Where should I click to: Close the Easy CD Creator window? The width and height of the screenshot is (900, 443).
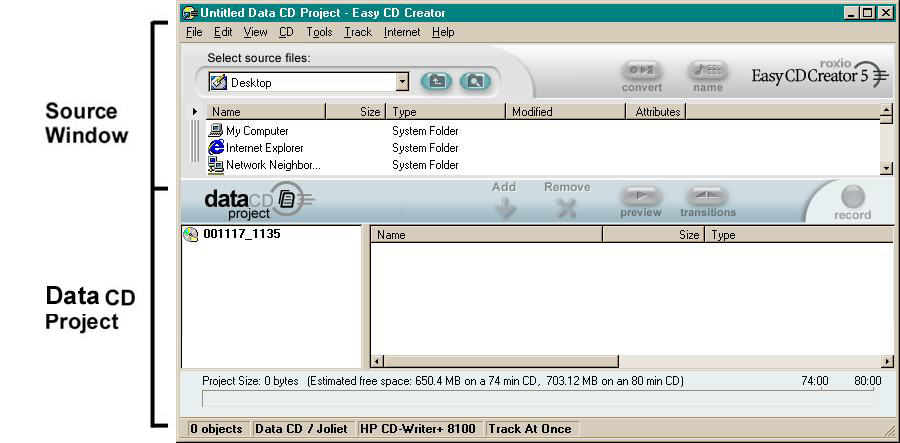(884, 13)
